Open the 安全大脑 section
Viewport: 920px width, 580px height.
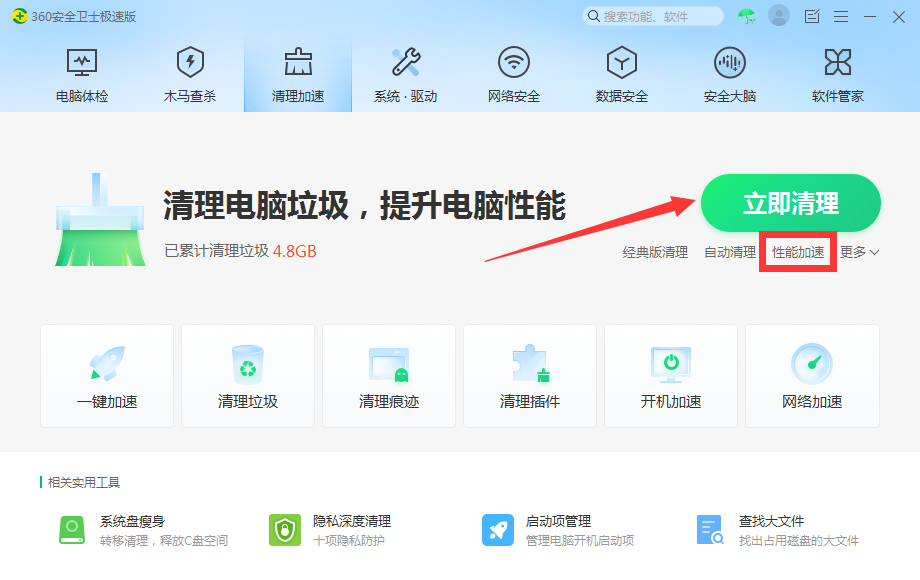coord(730,75)
